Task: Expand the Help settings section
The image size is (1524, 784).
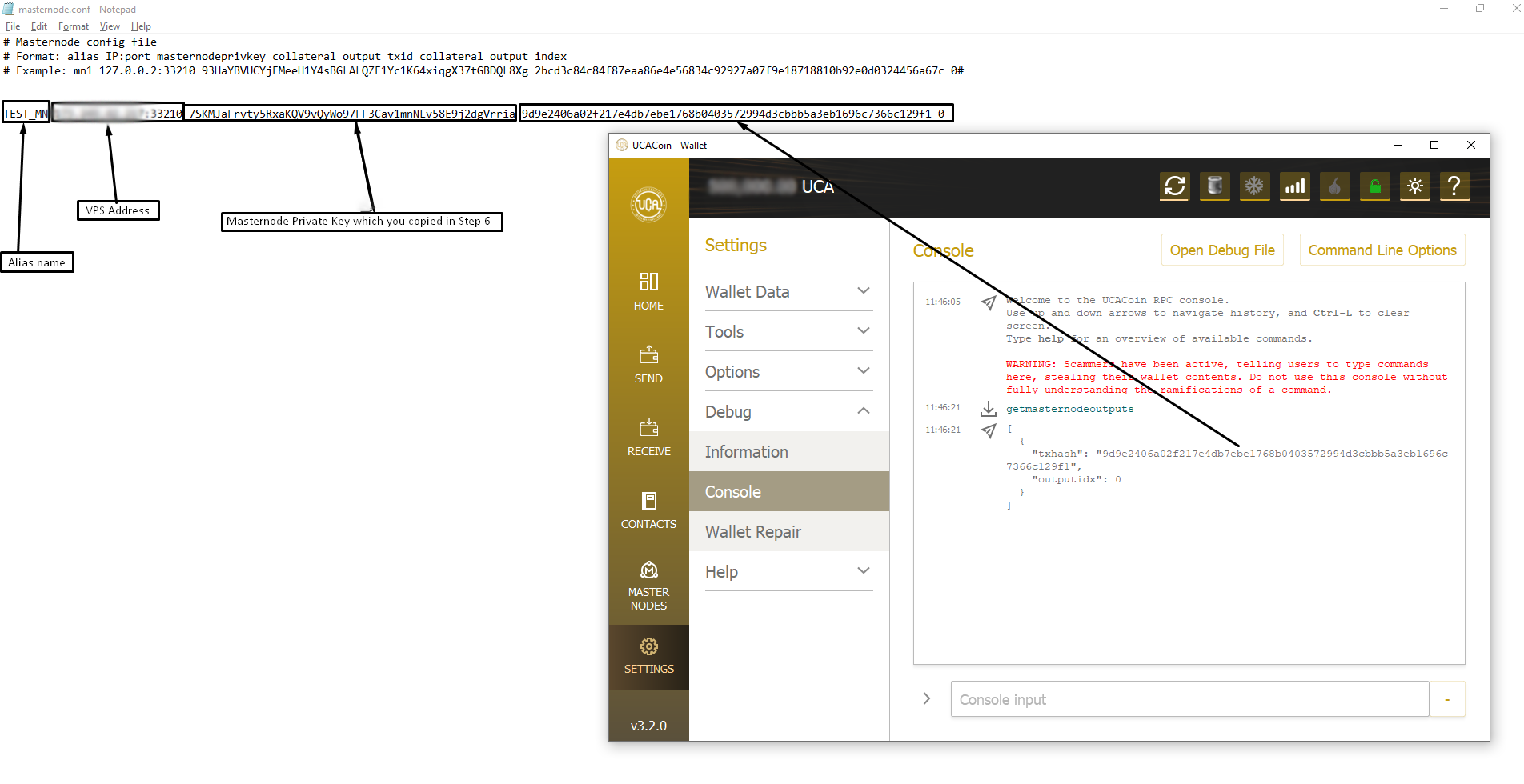Action: [x=788, y=571]
